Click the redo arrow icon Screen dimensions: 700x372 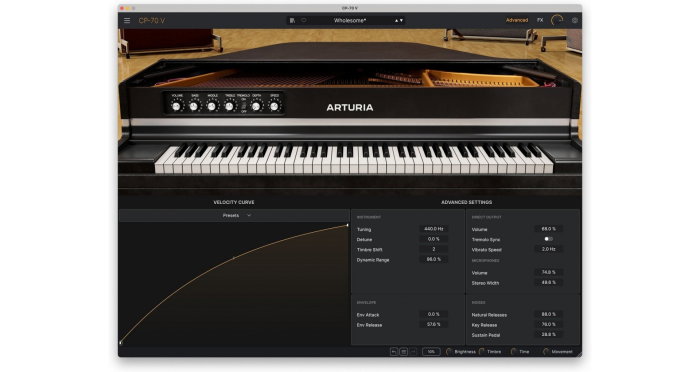[x=413, y=352]
